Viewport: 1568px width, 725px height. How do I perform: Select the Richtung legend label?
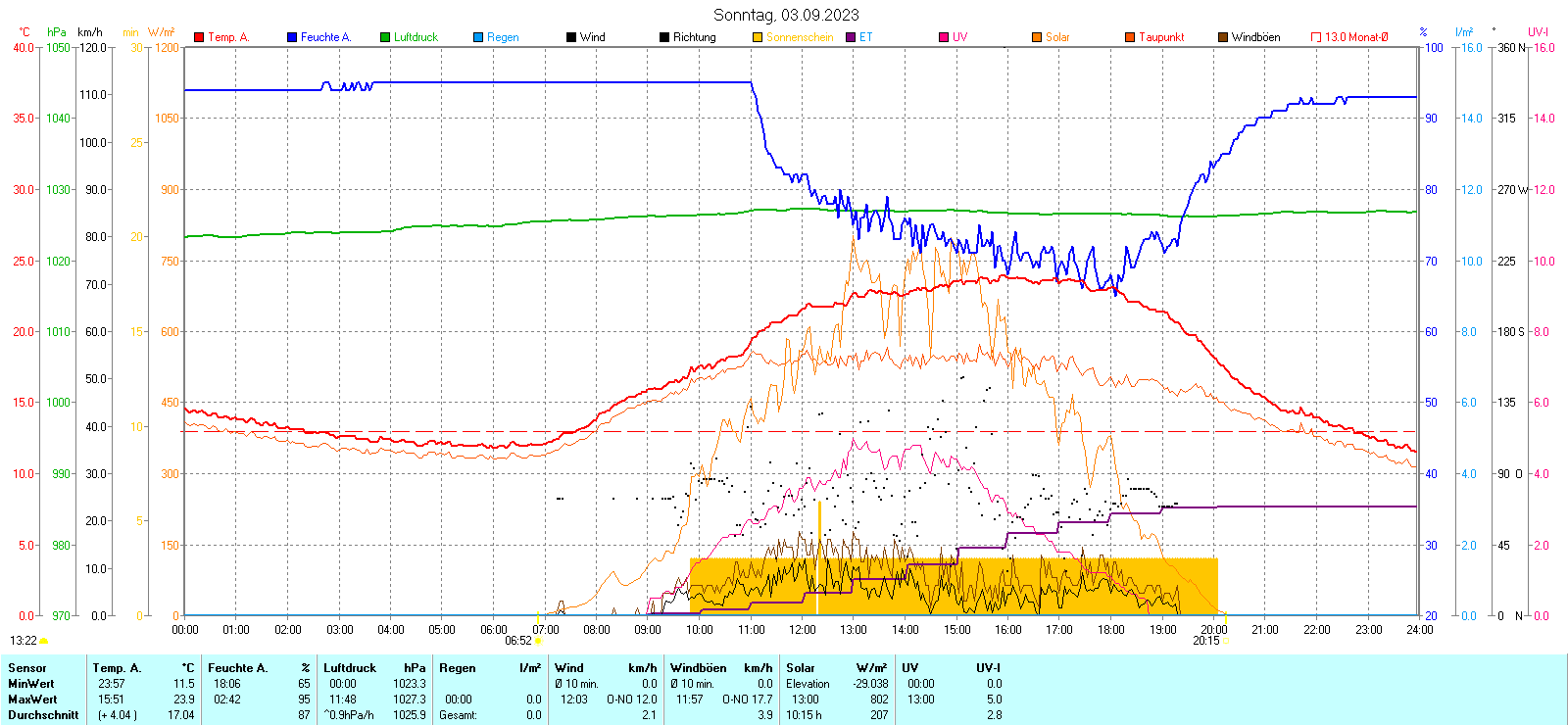694,37
